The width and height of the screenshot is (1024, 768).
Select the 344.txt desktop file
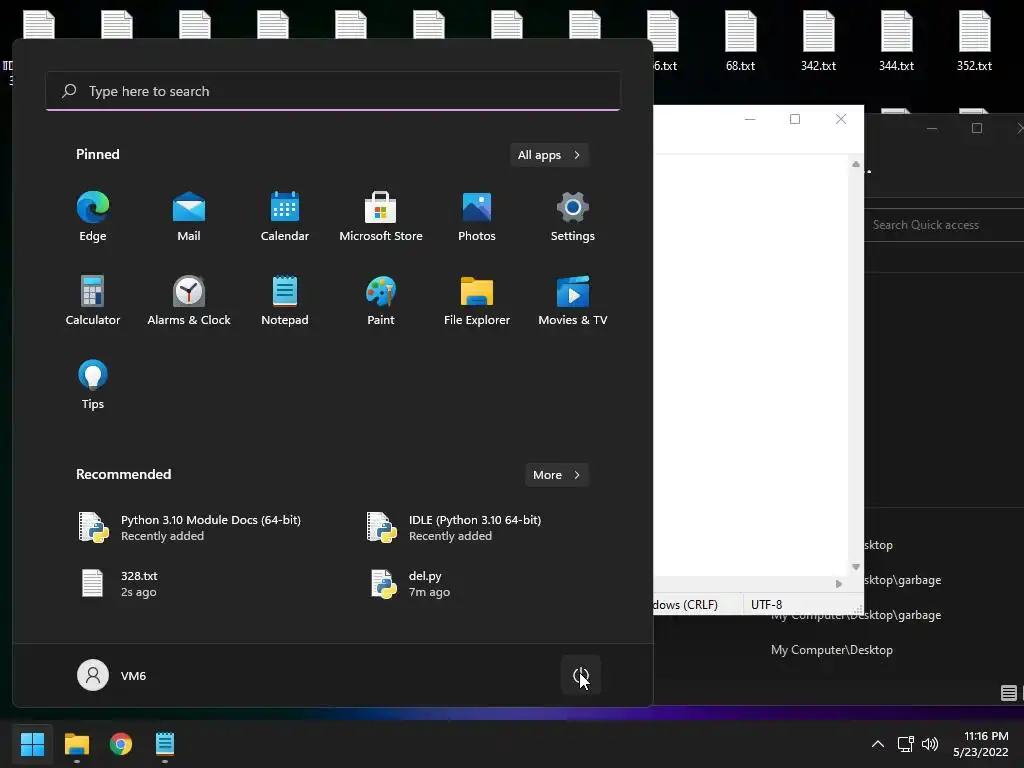point(896,40)
